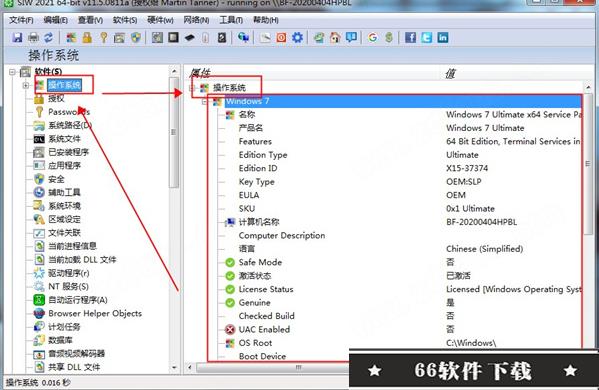This screenshot has height=390, width=599.
Task: Click the Google toolbar icon
Action: point(372,37)
